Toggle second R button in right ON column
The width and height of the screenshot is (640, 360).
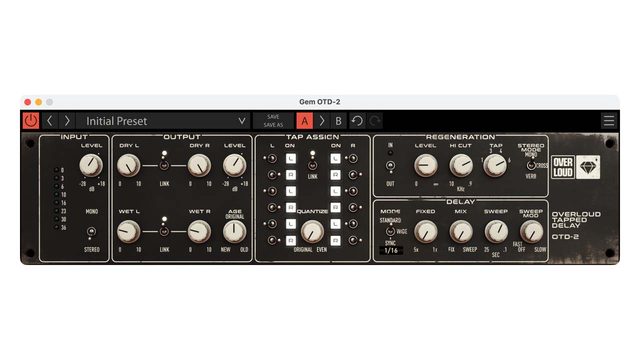tap(335, 207)
